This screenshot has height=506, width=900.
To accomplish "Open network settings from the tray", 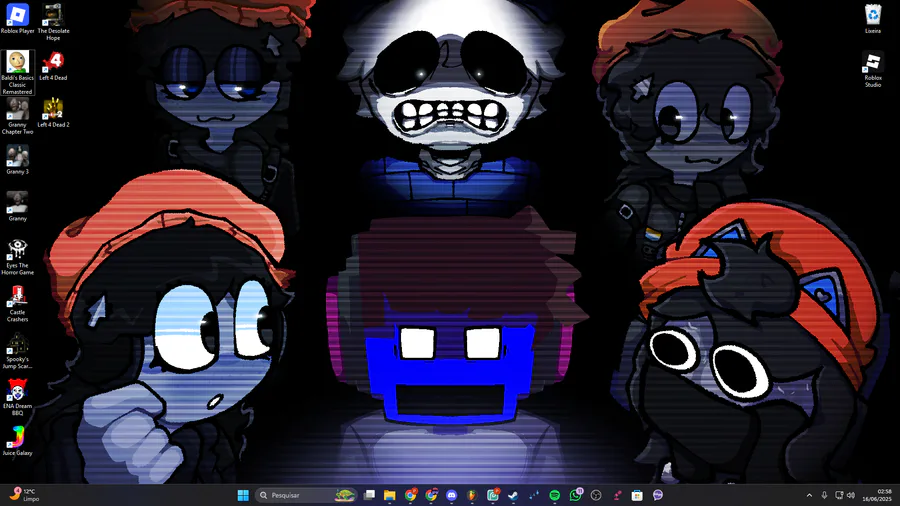I will (839, 495).
